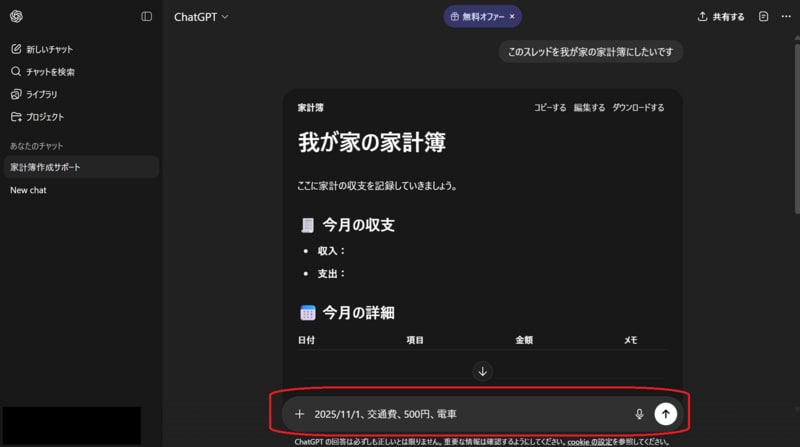This screenshot has height=447, width=800.
Task: Select the 家計簿作成サポート chat
Action: 45,167
